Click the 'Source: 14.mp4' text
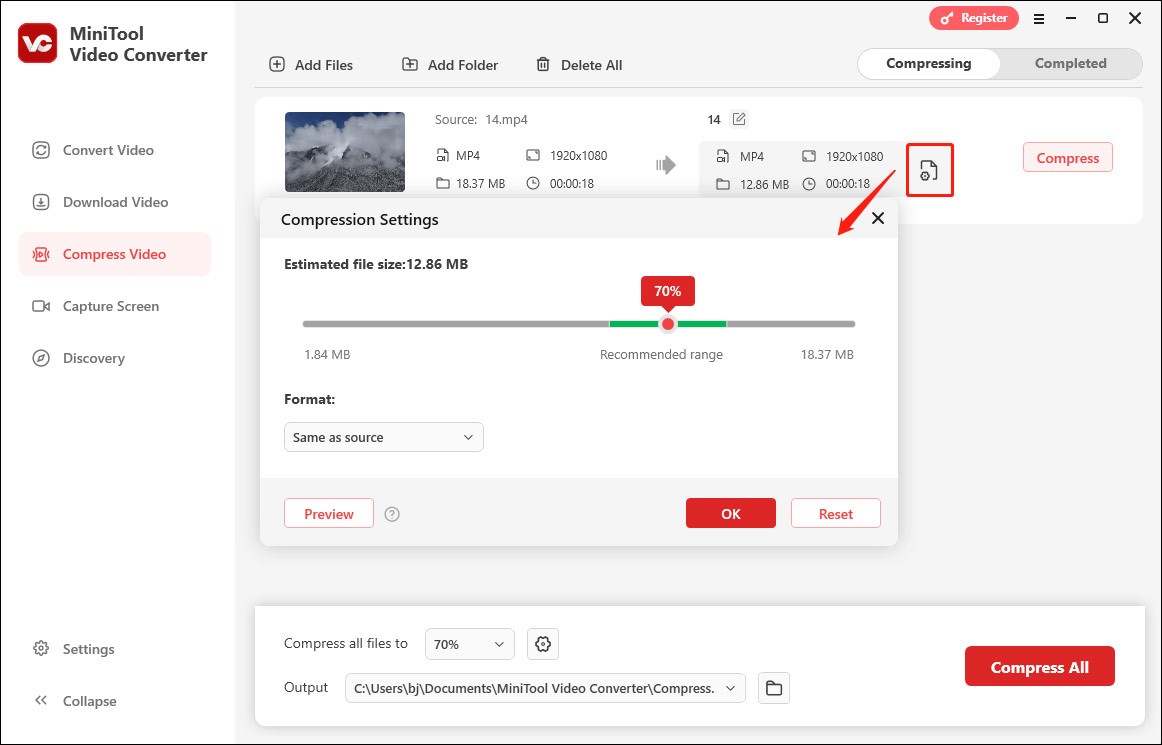This screenshot has height=745, width=1162. [x=481, y=119]
